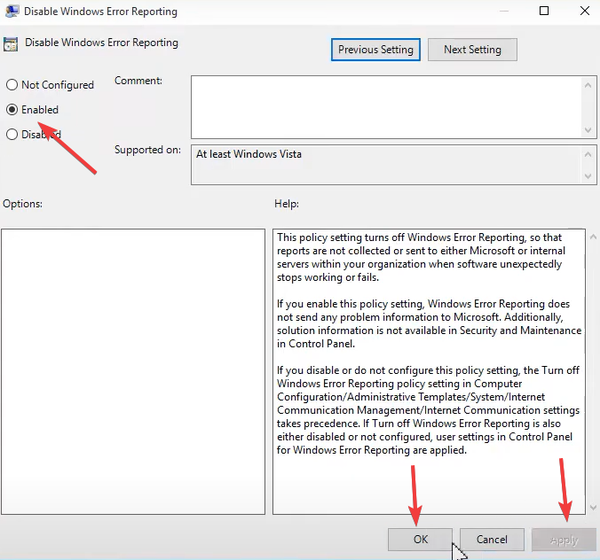
Task: Click the policy setting icon beside the heading
Action: 10,44
